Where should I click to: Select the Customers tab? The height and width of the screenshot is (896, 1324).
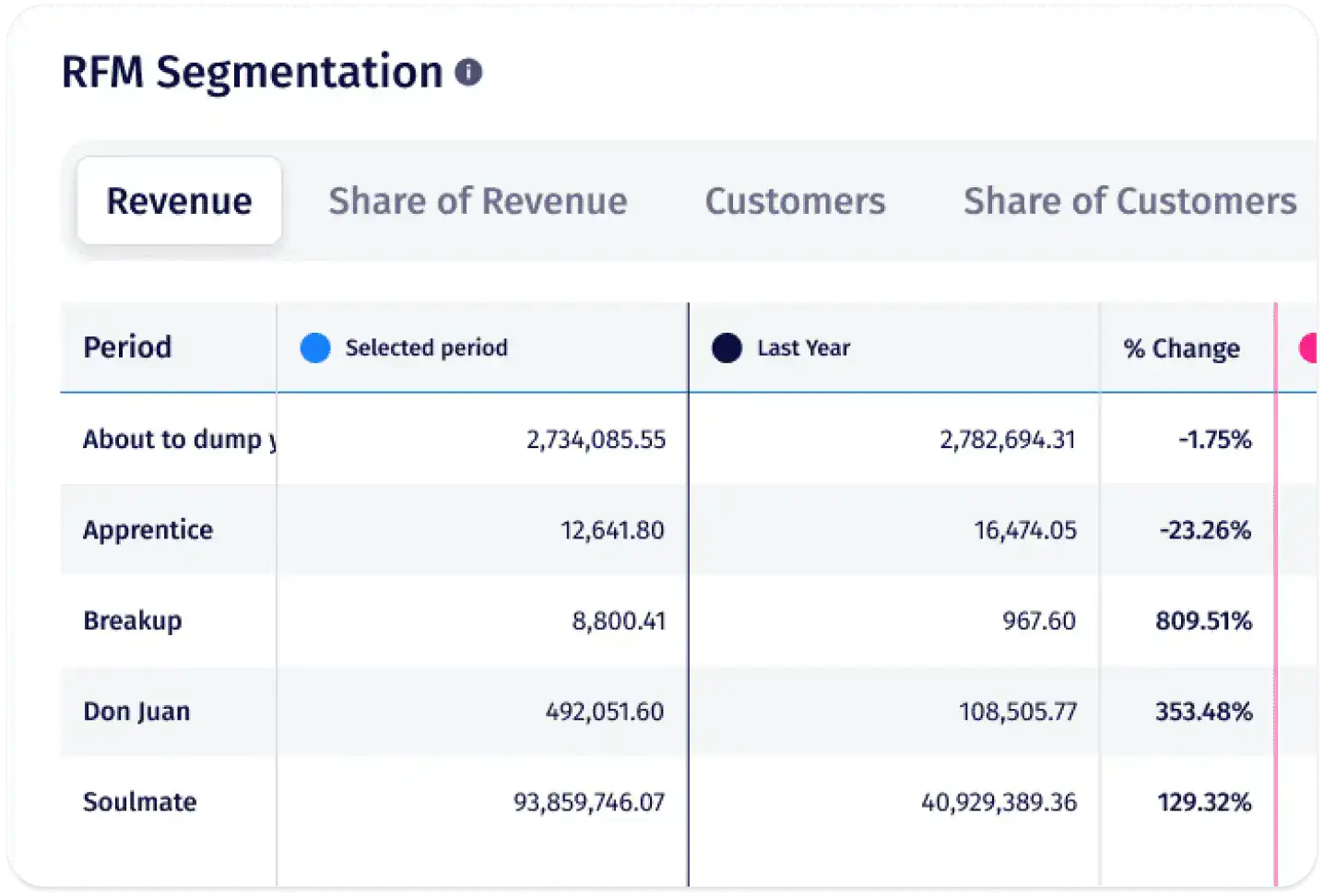(795, 201)
